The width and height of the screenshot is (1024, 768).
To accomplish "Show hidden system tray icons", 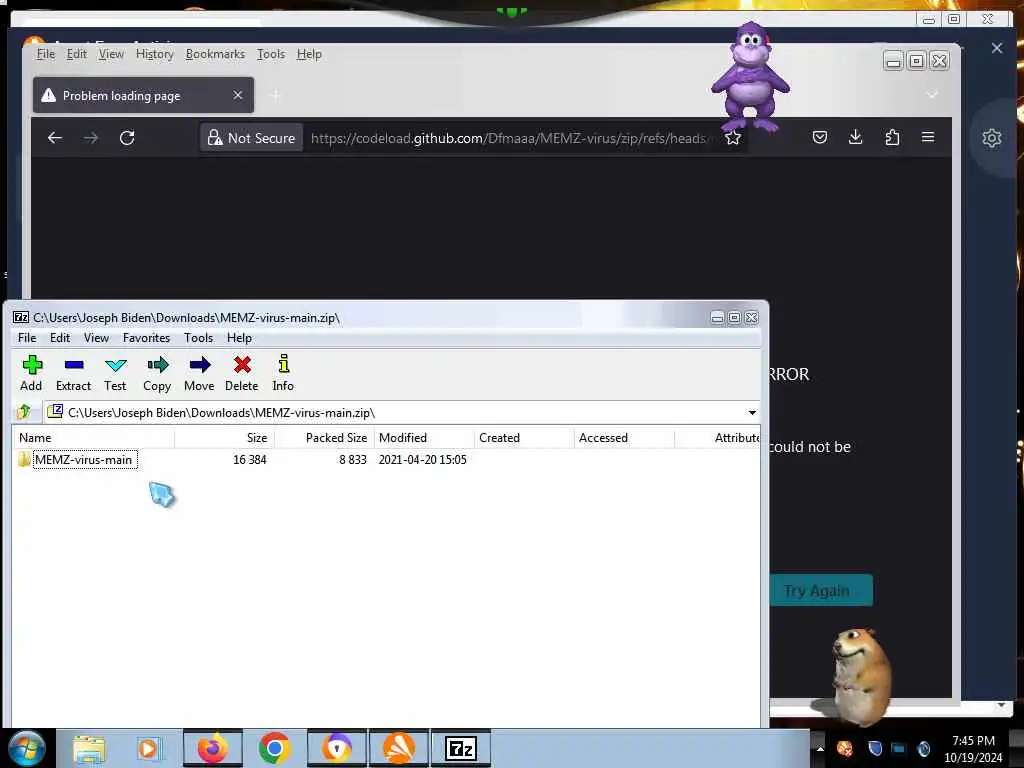I will tap(820, 748).
